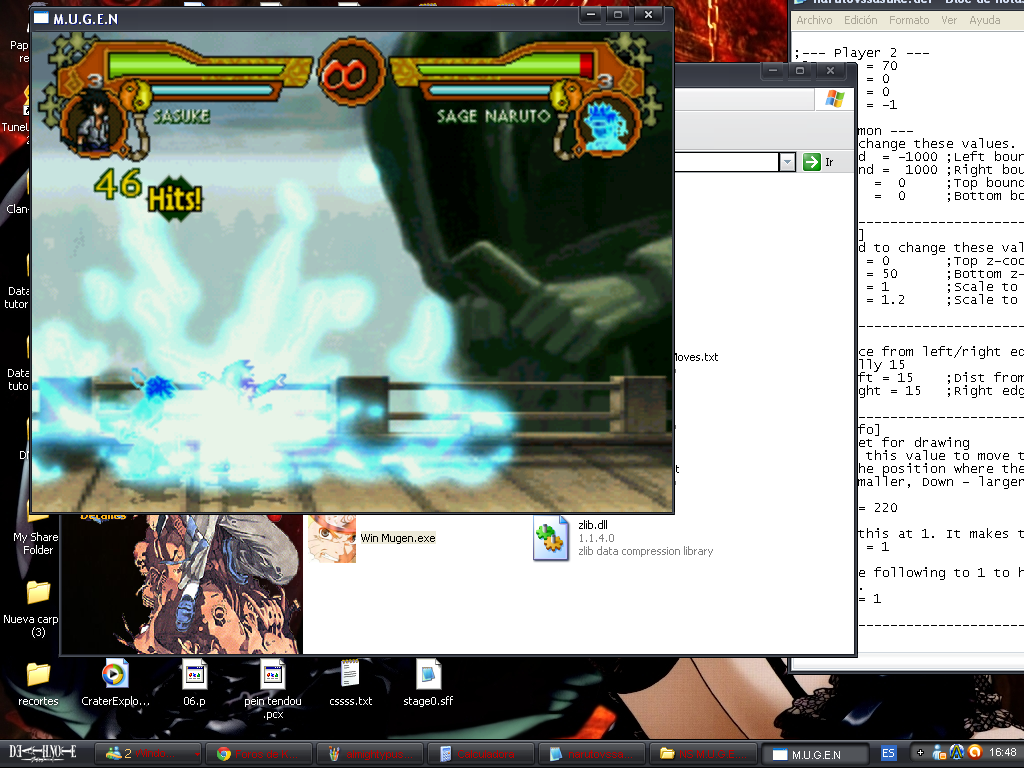The height and width of the screenshot is (768, 1024).
Task: Open stage0.sff on the desktop
Action: pyautogui.click(x=428, y=674)
